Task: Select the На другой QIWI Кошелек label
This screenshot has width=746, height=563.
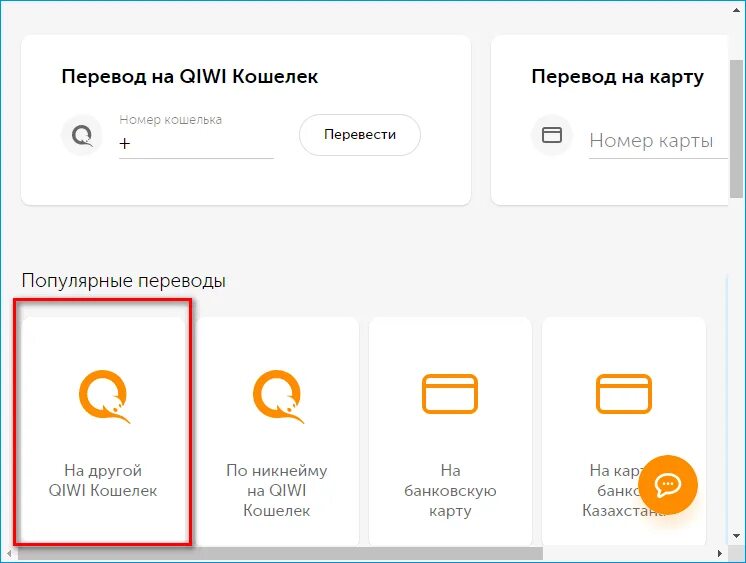Action: [x=103, y=480]
